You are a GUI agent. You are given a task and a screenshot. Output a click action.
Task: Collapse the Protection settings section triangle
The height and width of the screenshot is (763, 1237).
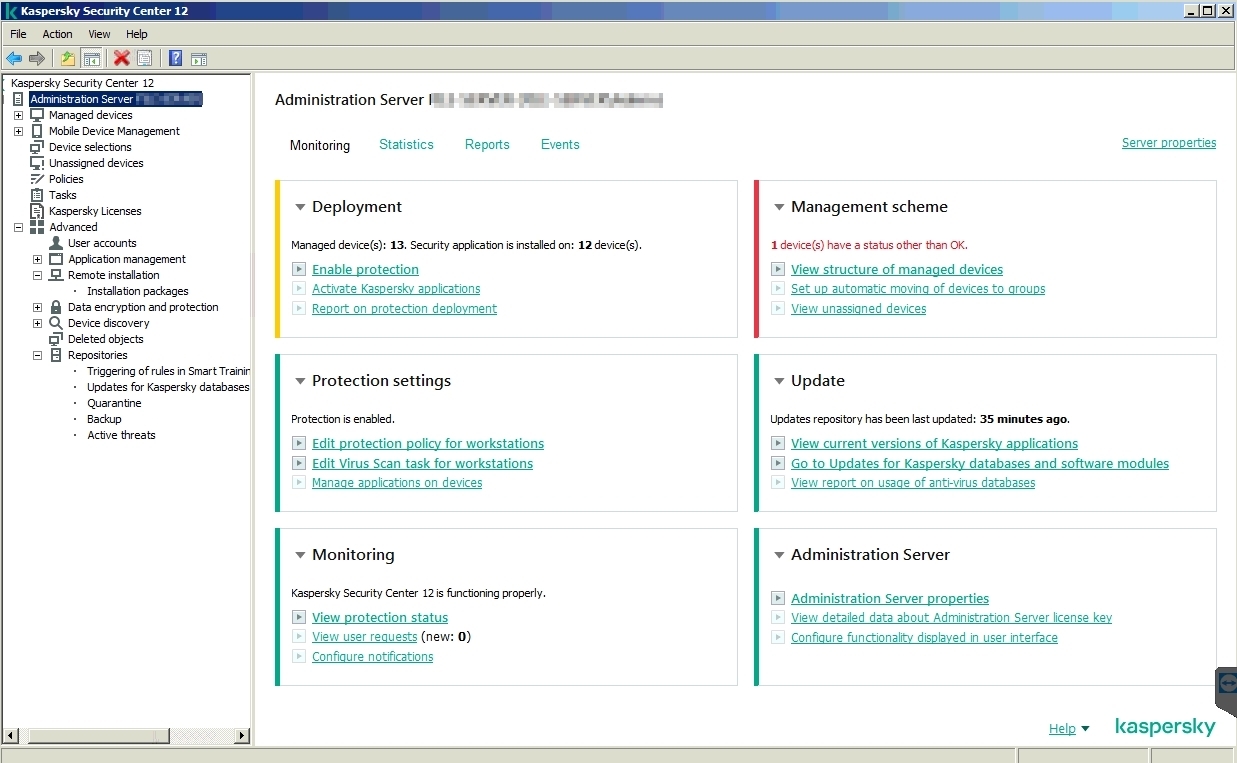[300, 382]
